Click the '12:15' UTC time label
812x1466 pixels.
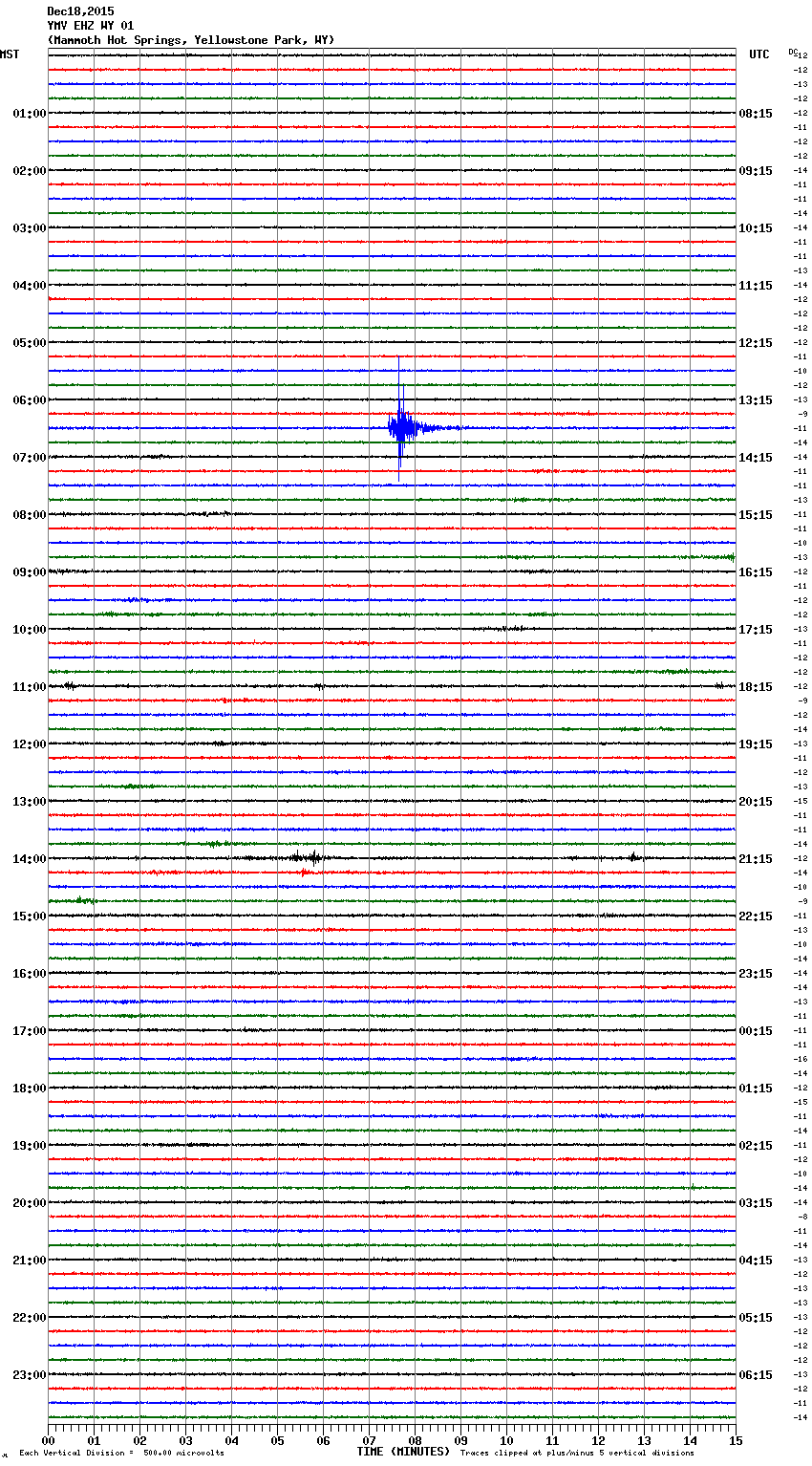[756, 343]
